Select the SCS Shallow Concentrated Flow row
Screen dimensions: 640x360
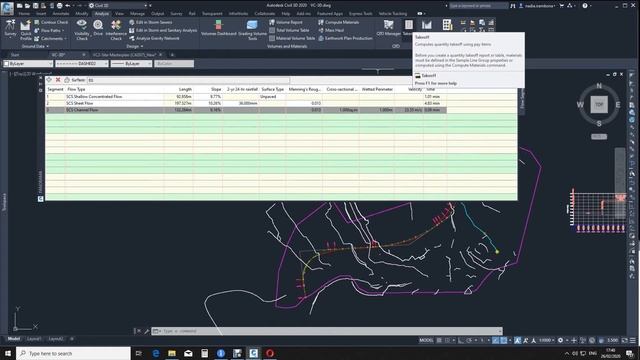click(246, 97)
